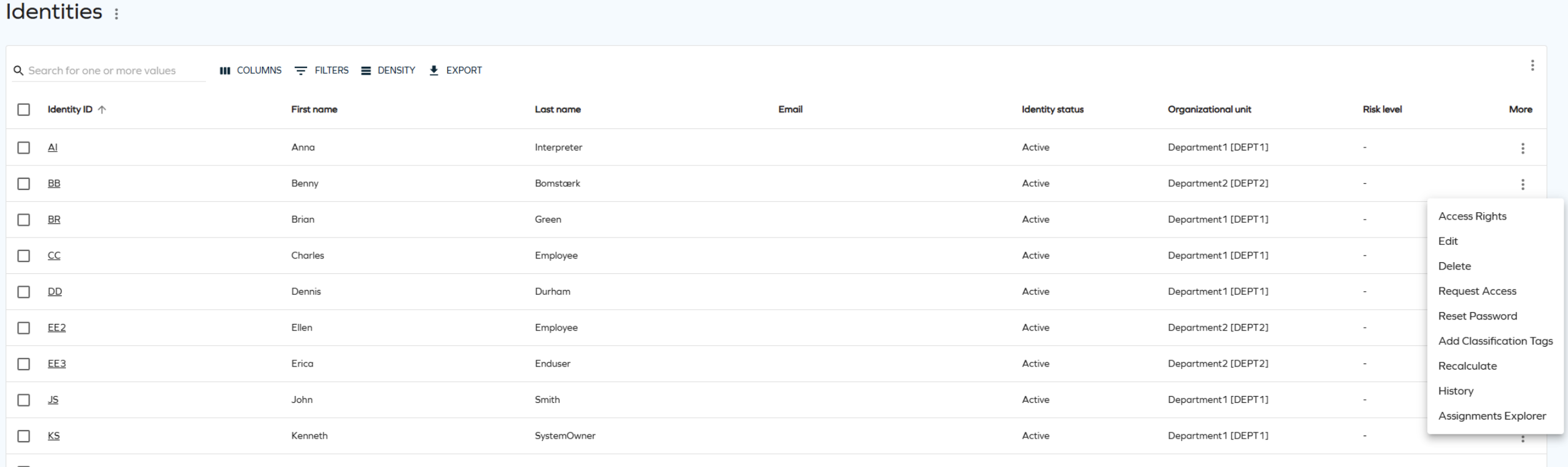Change table DENSITY setting
Image resolution: width=1568 pixels, height=467 pixels.
tap(388, 70)
